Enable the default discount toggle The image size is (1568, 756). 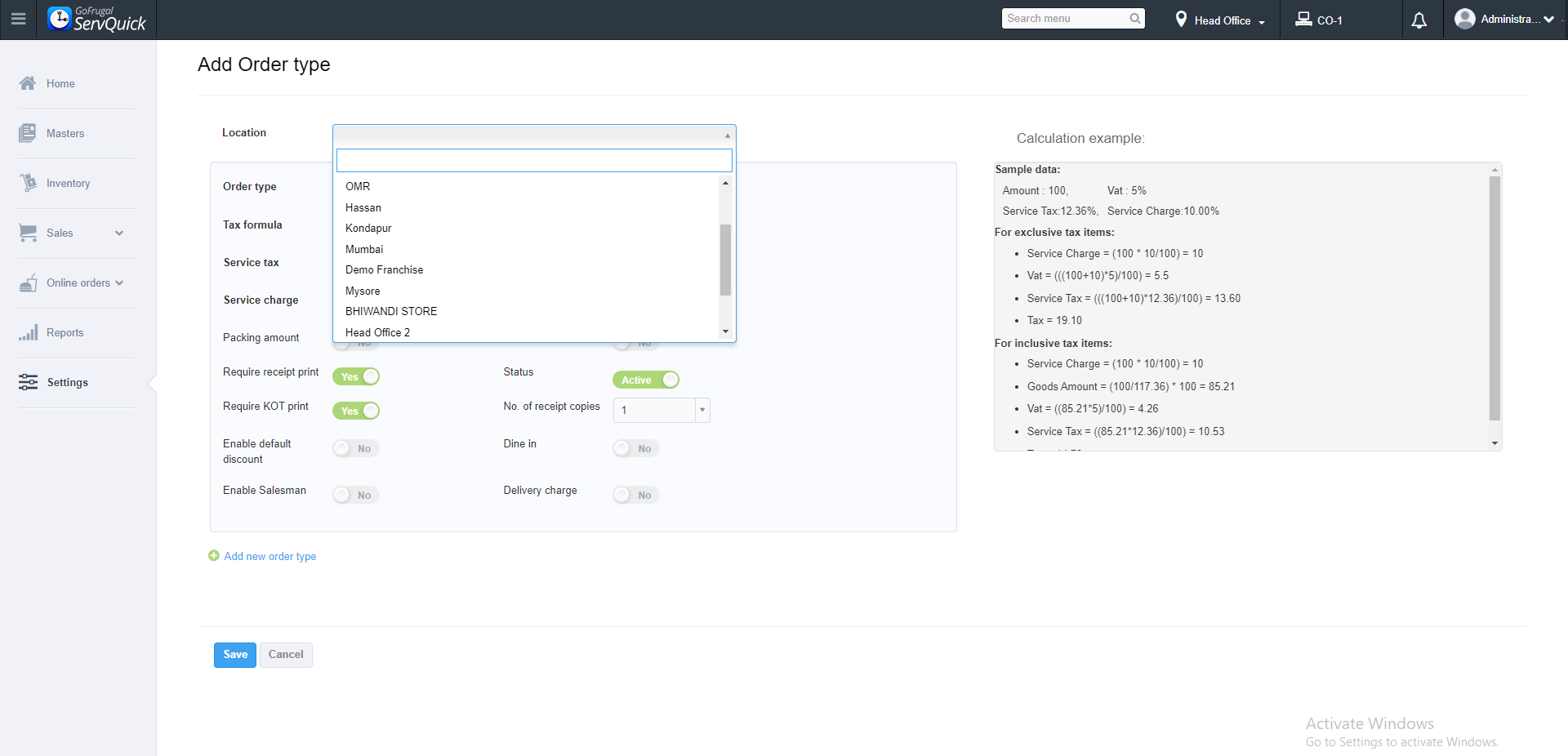(356, 448)
